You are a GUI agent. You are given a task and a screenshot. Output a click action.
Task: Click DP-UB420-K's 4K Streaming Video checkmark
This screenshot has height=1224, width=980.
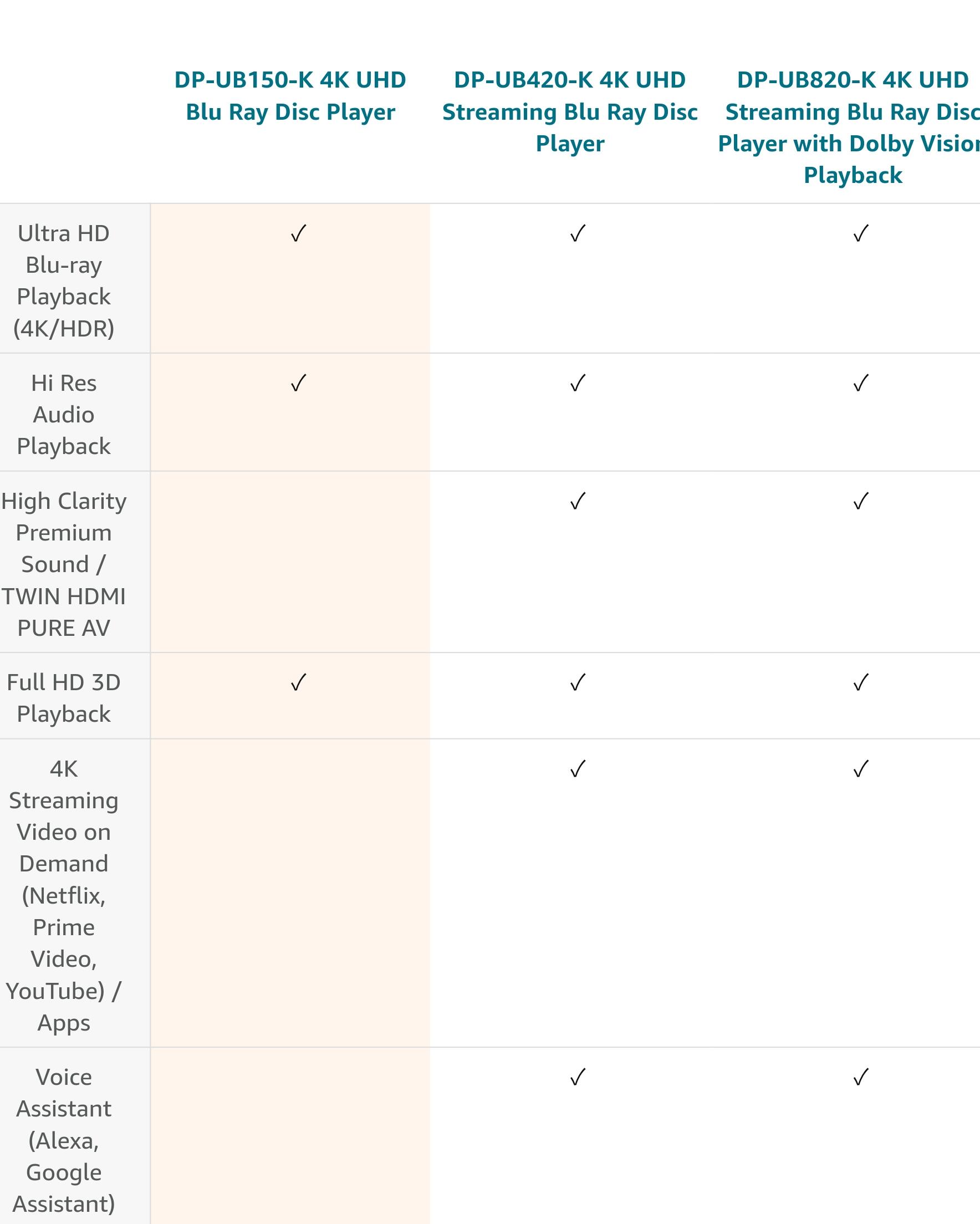tap(578, 769)
